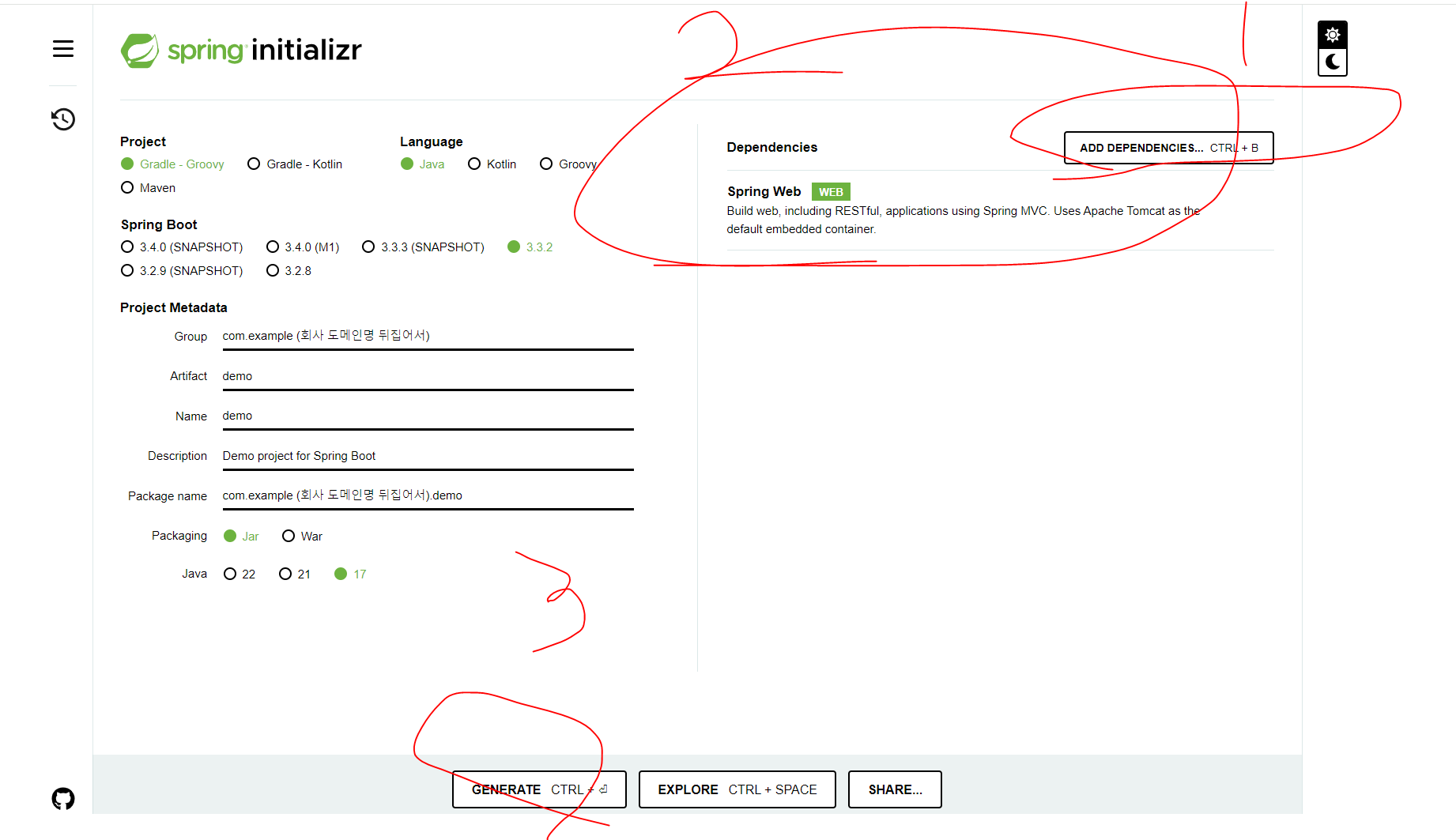1456x840 pixels.
Task: Open the history clock icon
Action: (63, 119)
